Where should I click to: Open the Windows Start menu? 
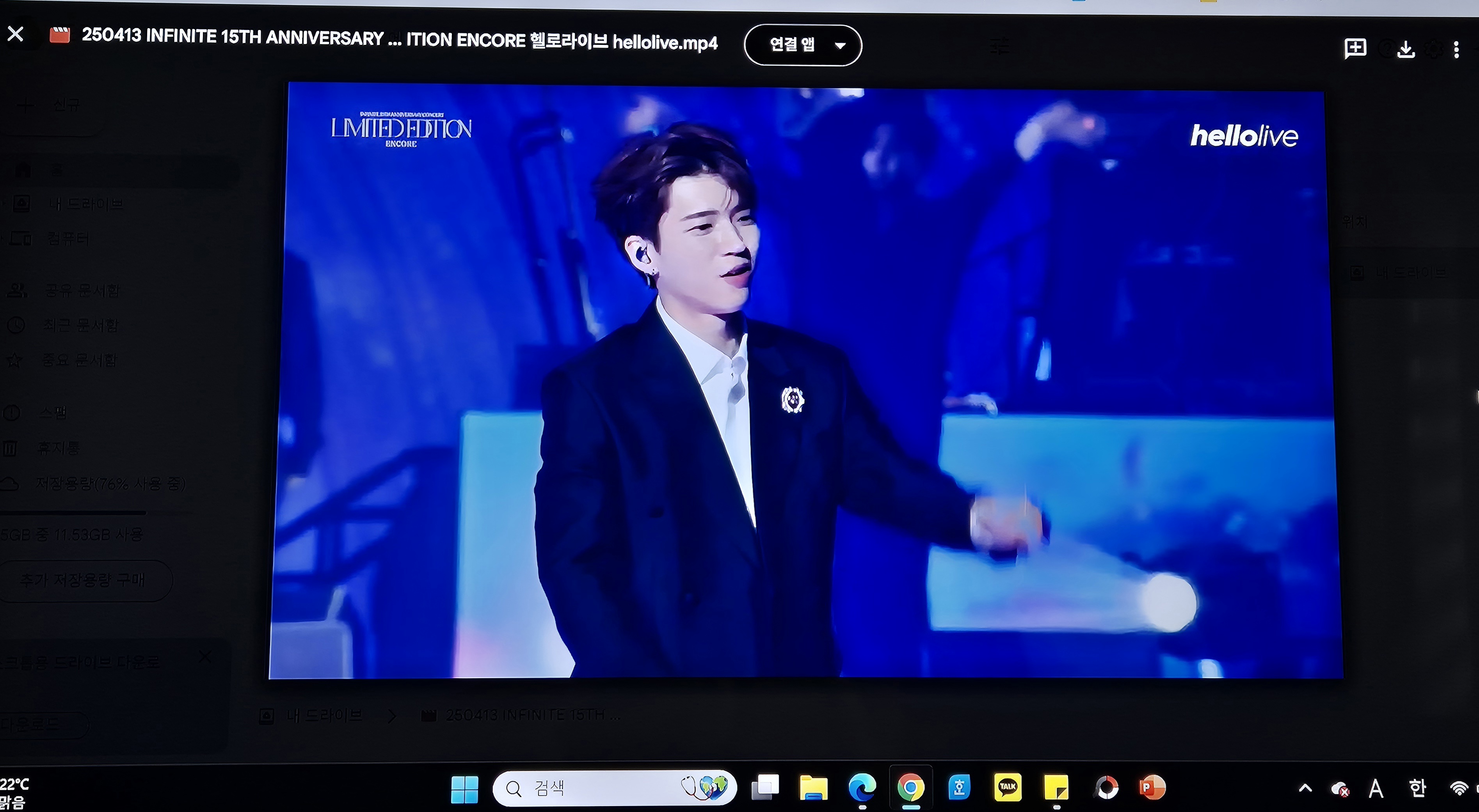coord(464,789)
